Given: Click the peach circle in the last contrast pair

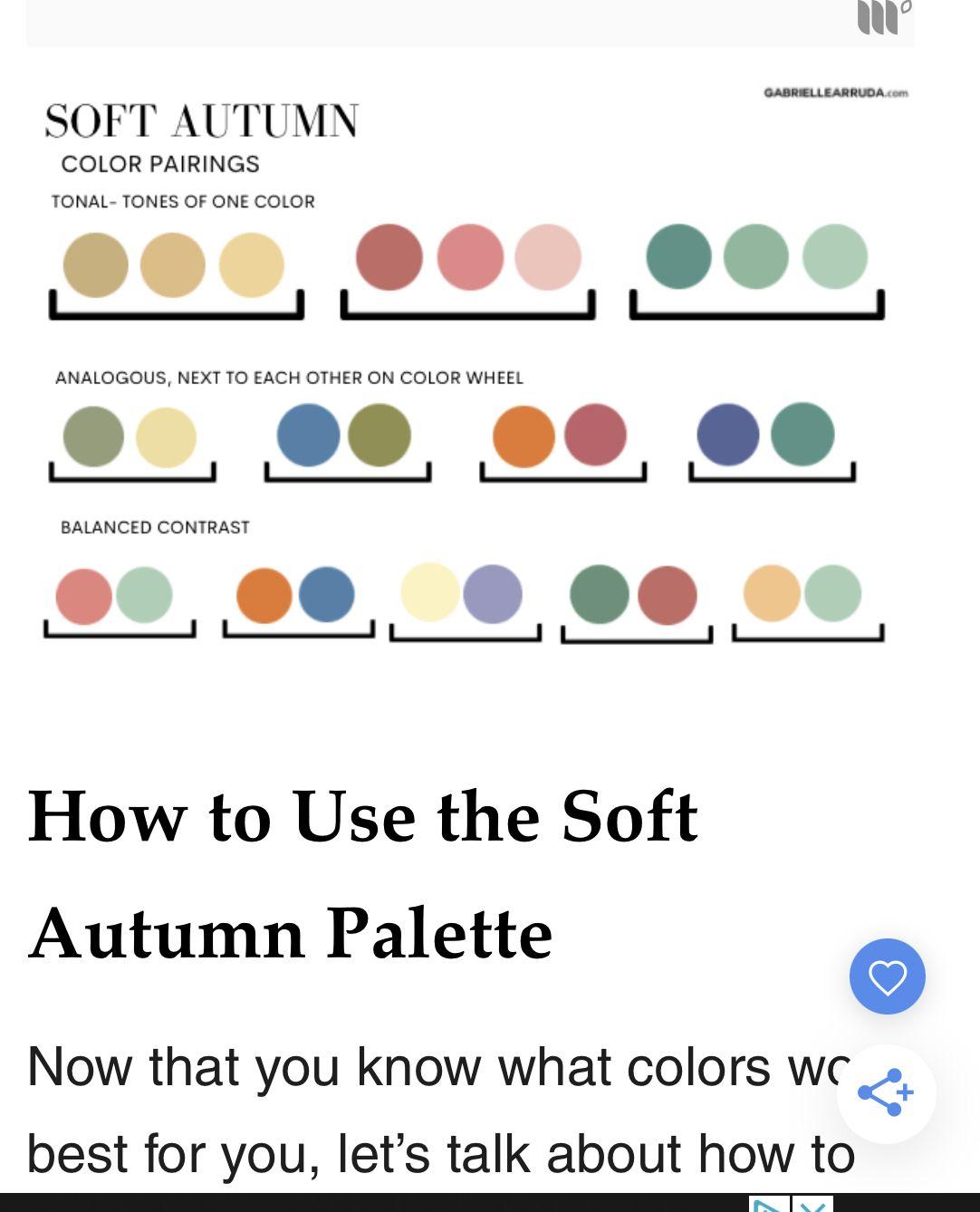Looking at the screenshot, I should pos(772,593).
